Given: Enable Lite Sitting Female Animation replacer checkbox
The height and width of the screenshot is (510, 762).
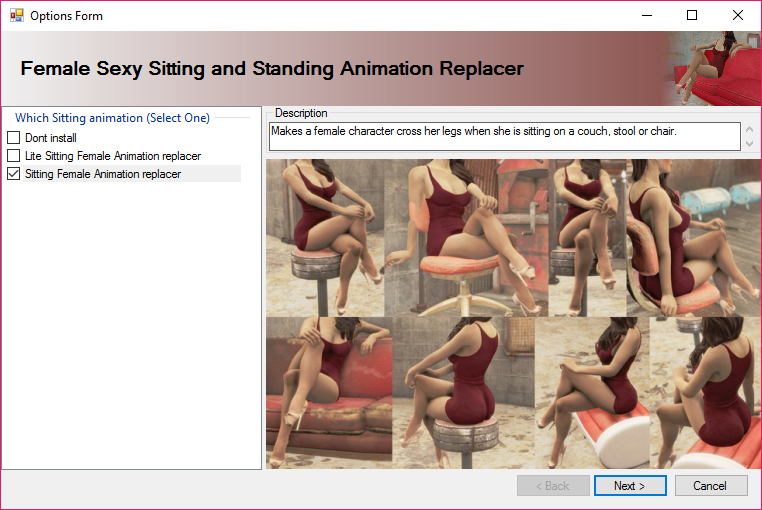Looking at the screenshot, I should [14, 156].
